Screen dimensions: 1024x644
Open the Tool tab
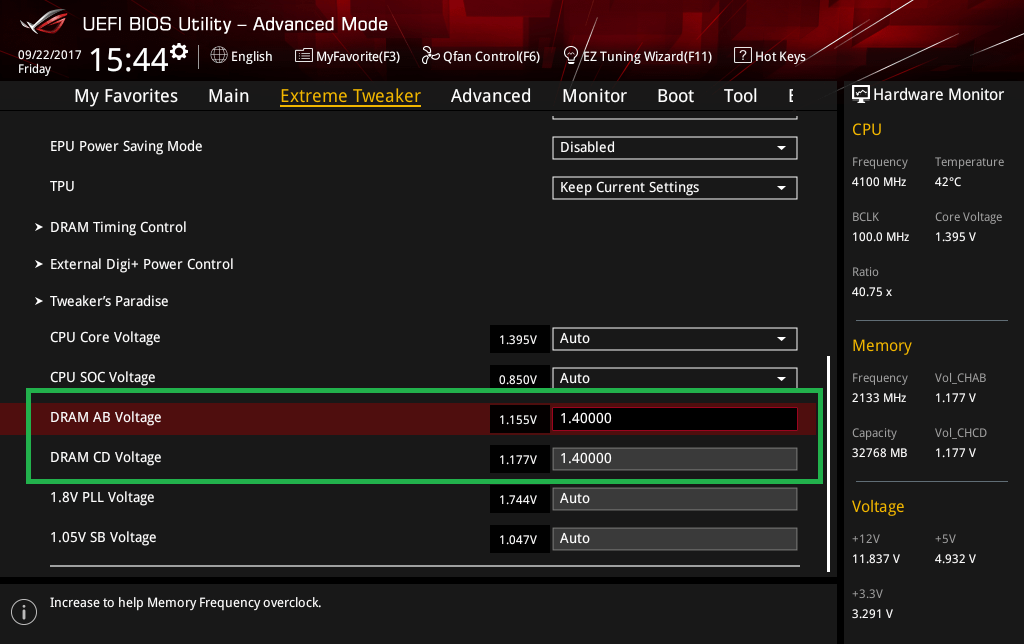pyautogui.click(x=741, y=96)
